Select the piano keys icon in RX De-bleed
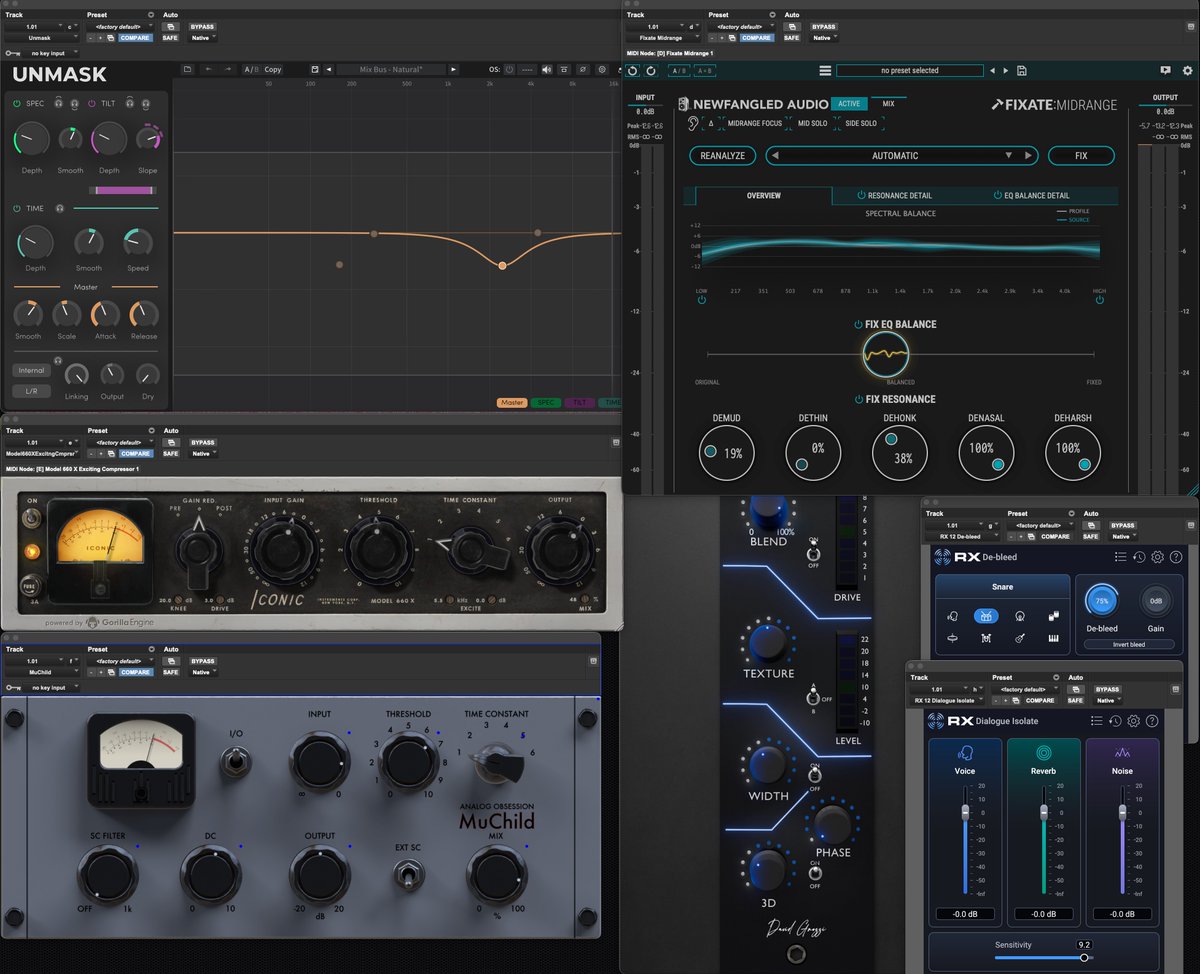 [x=1054, y=638]
